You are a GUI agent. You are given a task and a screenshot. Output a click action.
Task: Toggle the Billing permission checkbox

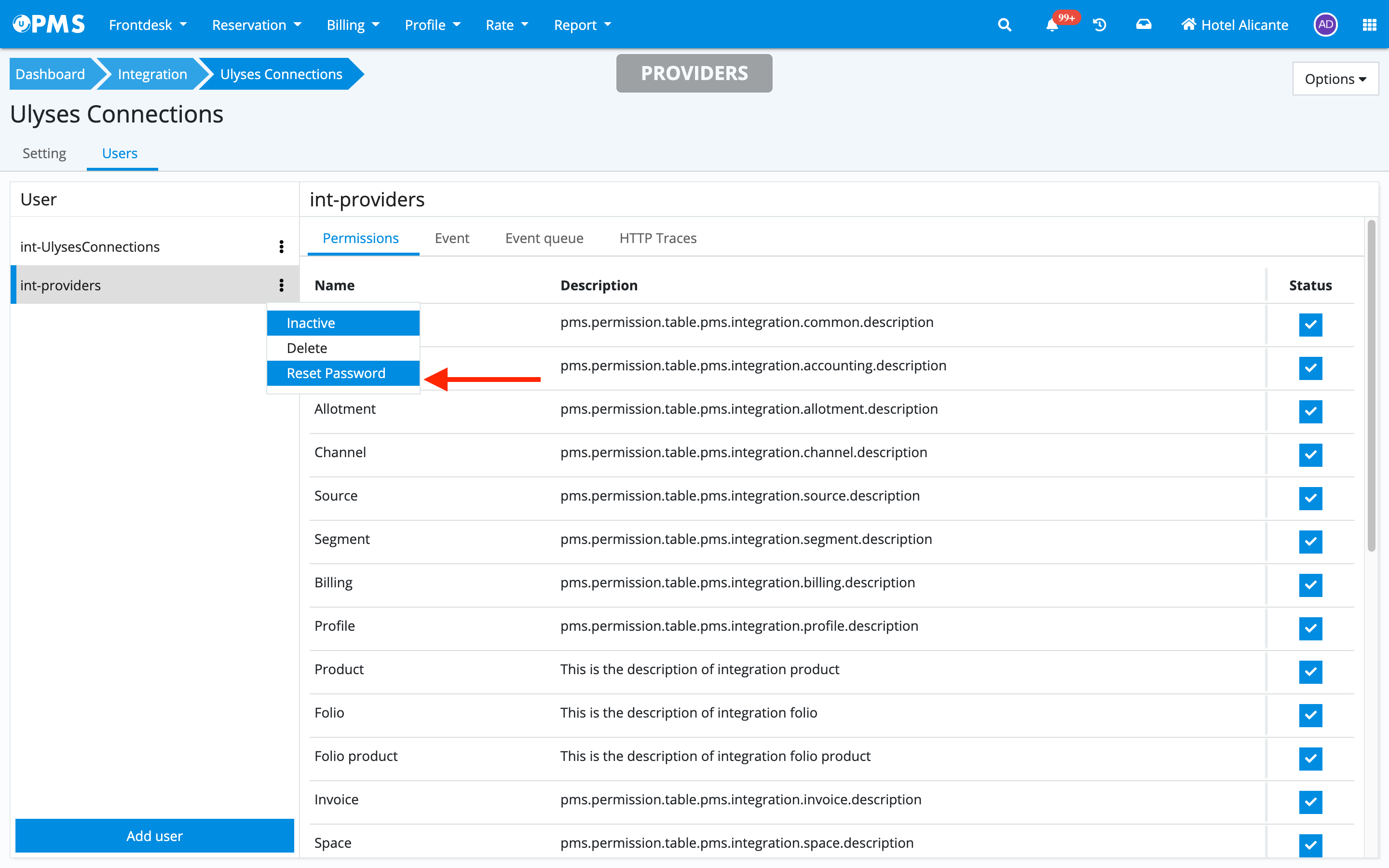click(1310, 585)
